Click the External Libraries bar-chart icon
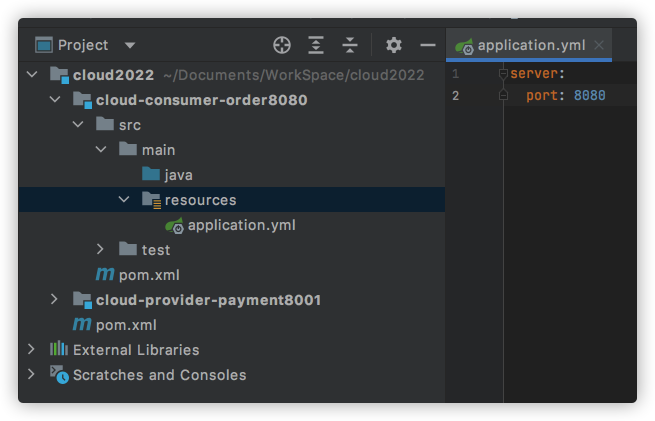 59,348
